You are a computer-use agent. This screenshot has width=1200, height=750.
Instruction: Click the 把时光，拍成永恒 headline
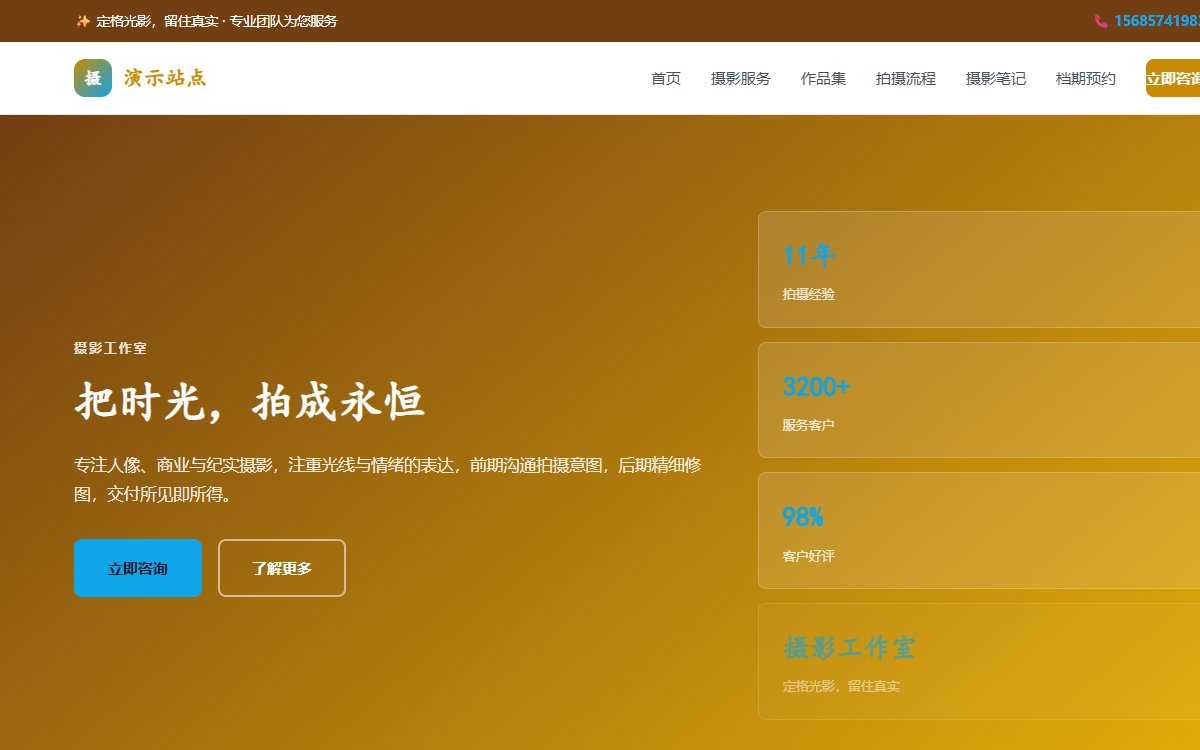[250, 402]
